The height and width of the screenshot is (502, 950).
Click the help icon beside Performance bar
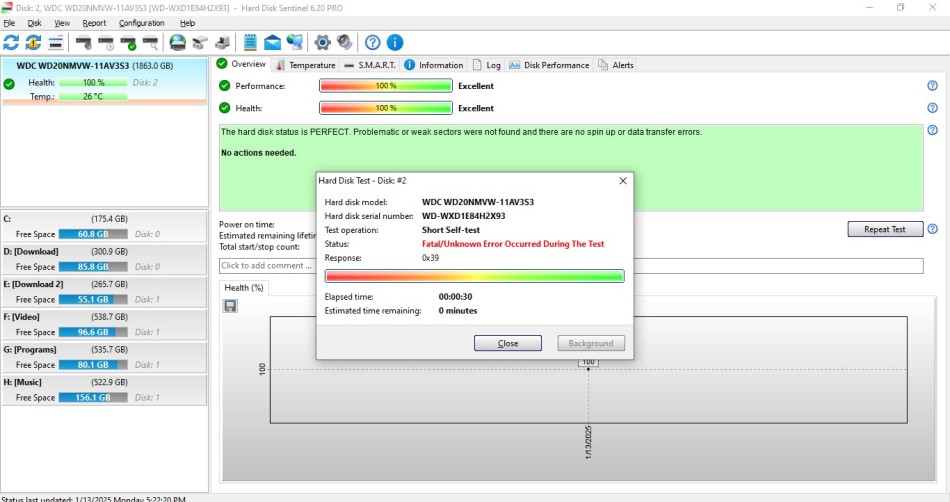(932, 86)
